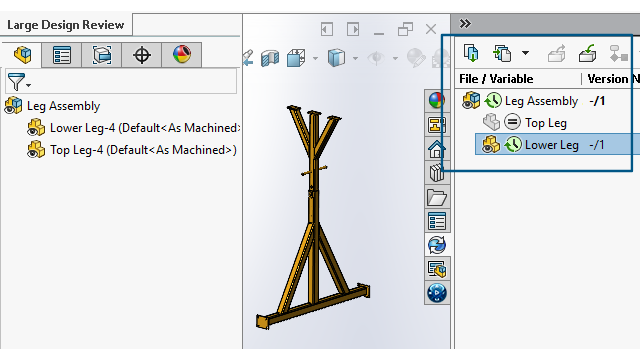Toggle eye on Lower Leg in PDM tree
Screen dimensions: 640x360
[x=487, y=147]
